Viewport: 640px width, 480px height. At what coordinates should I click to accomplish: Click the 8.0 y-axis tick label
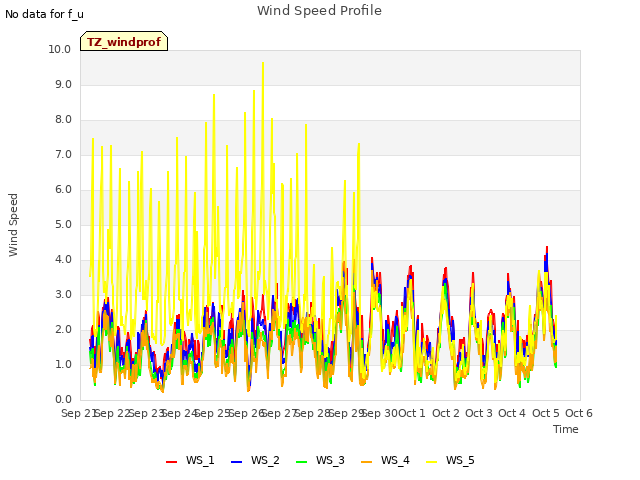(x=63, y=120)
